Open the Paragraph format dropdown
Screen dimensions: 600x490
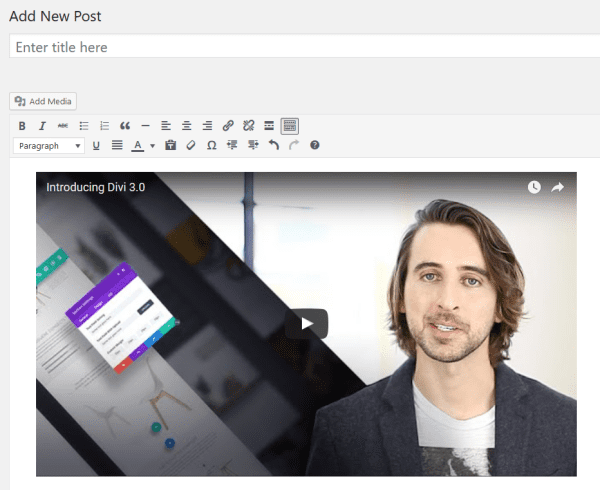(x=50, y=146)
